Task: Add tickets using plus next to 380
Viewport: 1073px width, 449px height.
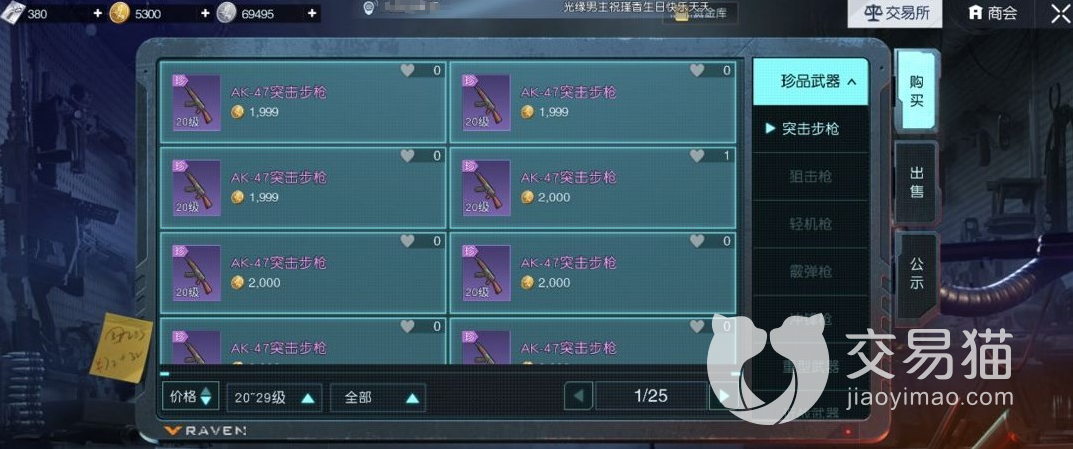Action: [x=97, y=13]
